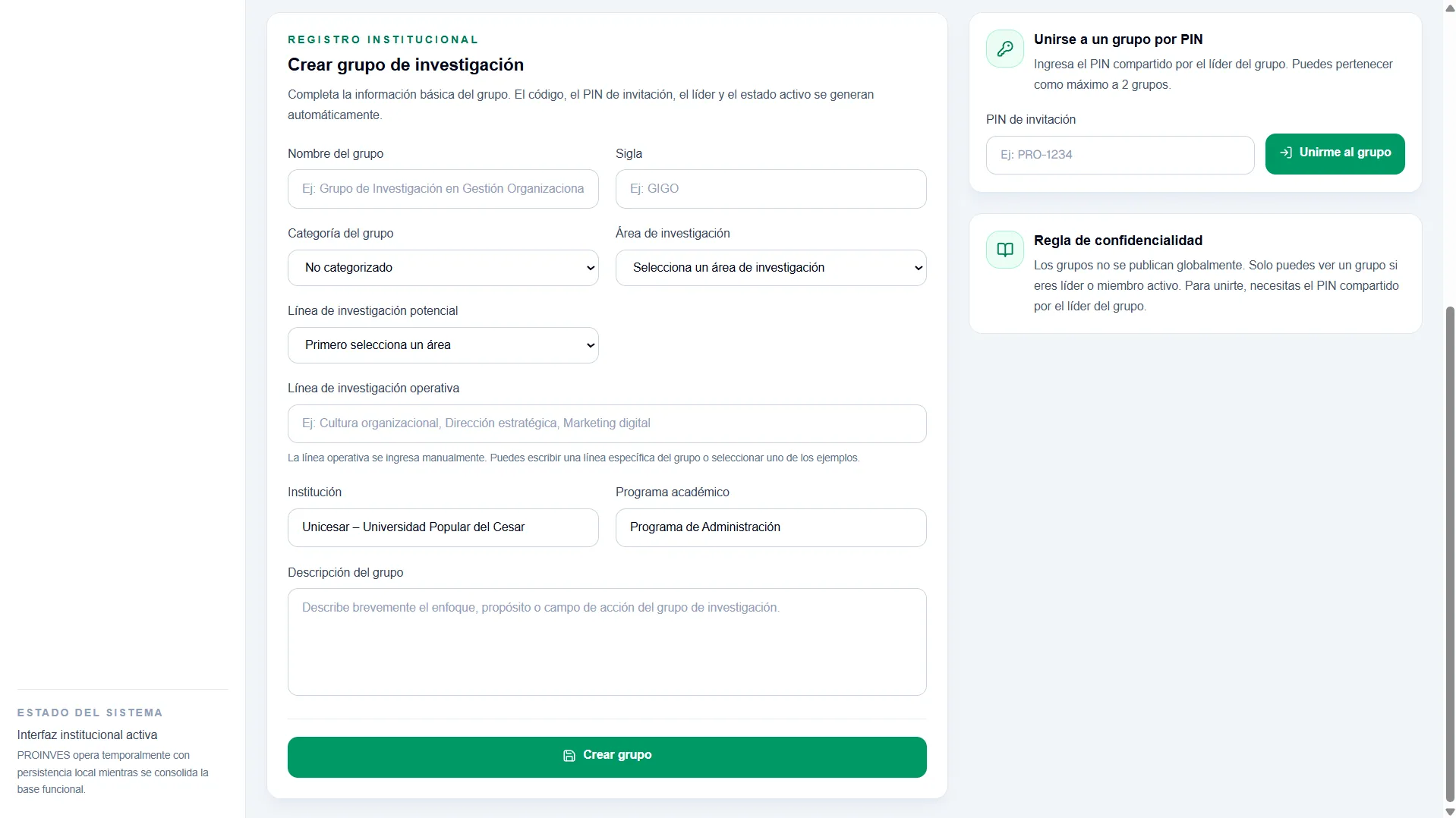This screenshot has width=1456, height=818.
Task: Focus the Sigla input field
Action: pos(771,189)
